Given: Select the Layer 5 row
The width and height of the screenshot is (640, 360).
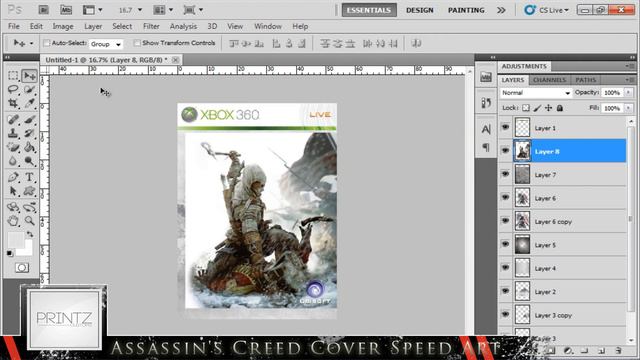Looking at the screenshot, I should click(562, 245).
